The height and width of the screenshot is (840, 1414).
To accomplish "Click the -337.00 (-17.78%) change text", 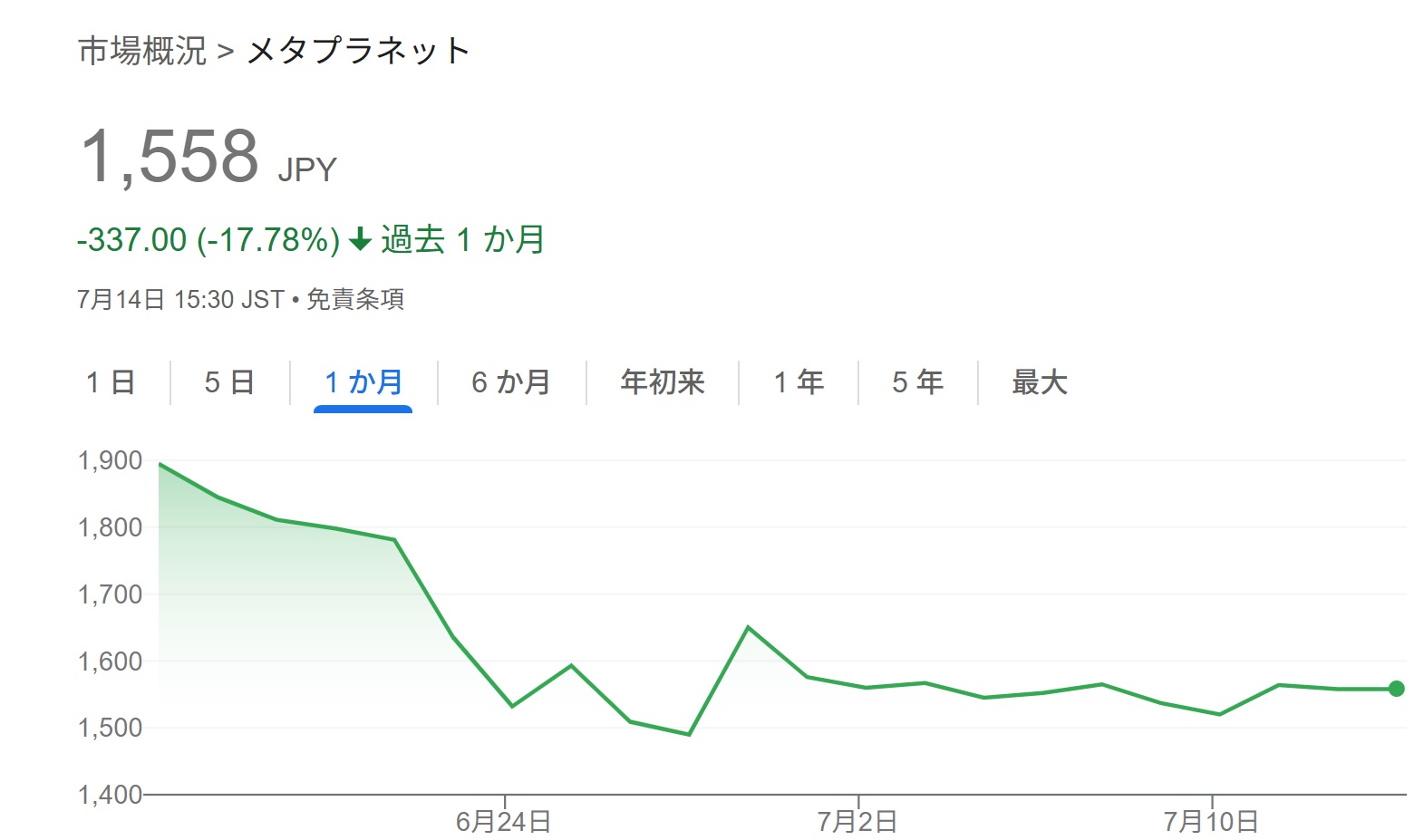I will click(208, 240).
